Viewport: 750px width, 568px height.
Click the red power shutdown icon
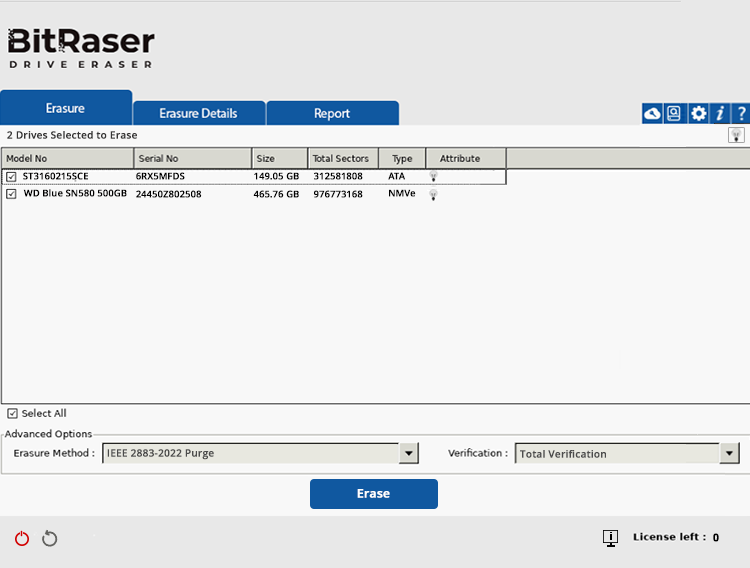(x=22, y=539)
